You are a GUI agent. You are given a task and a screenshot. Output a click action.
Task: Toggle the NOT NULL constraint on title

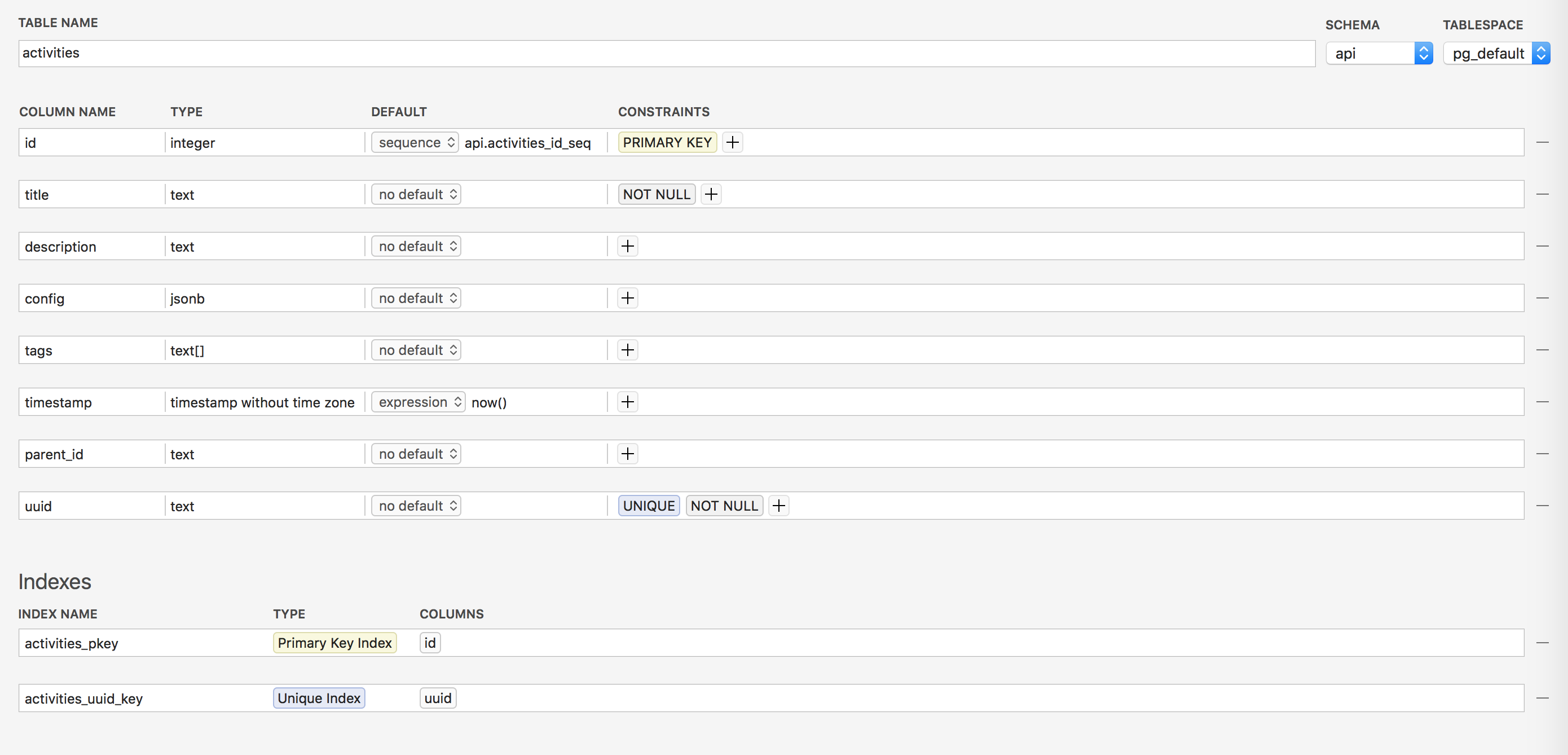coord(656,194)
